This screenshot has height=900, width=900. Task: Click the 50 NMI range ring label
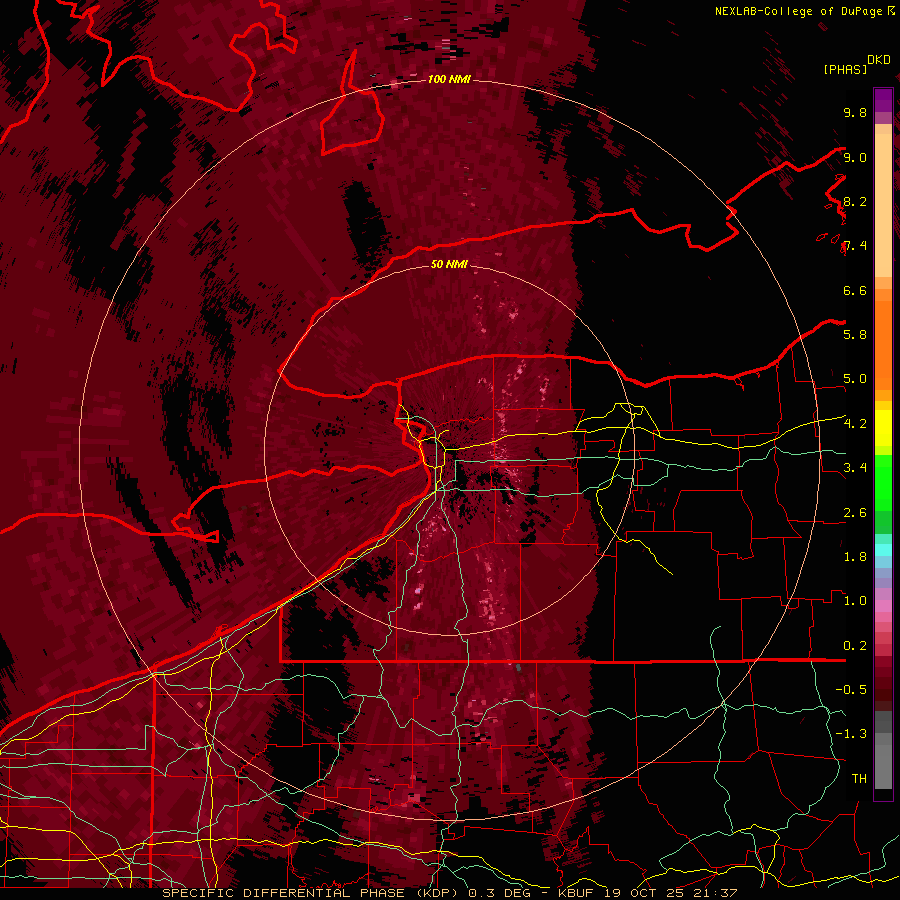pyautogui.click(x=449, y=264)
